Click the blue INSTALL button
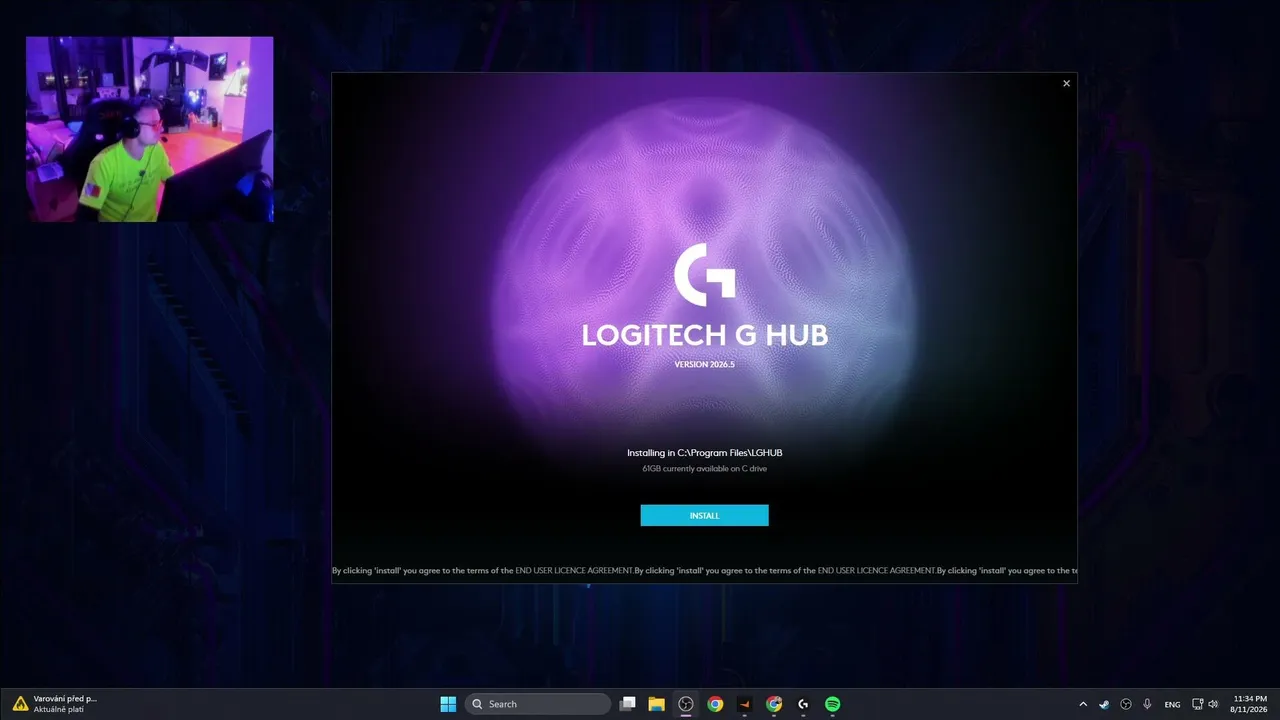Screen dimensions: 1280x720 point(704,515)
